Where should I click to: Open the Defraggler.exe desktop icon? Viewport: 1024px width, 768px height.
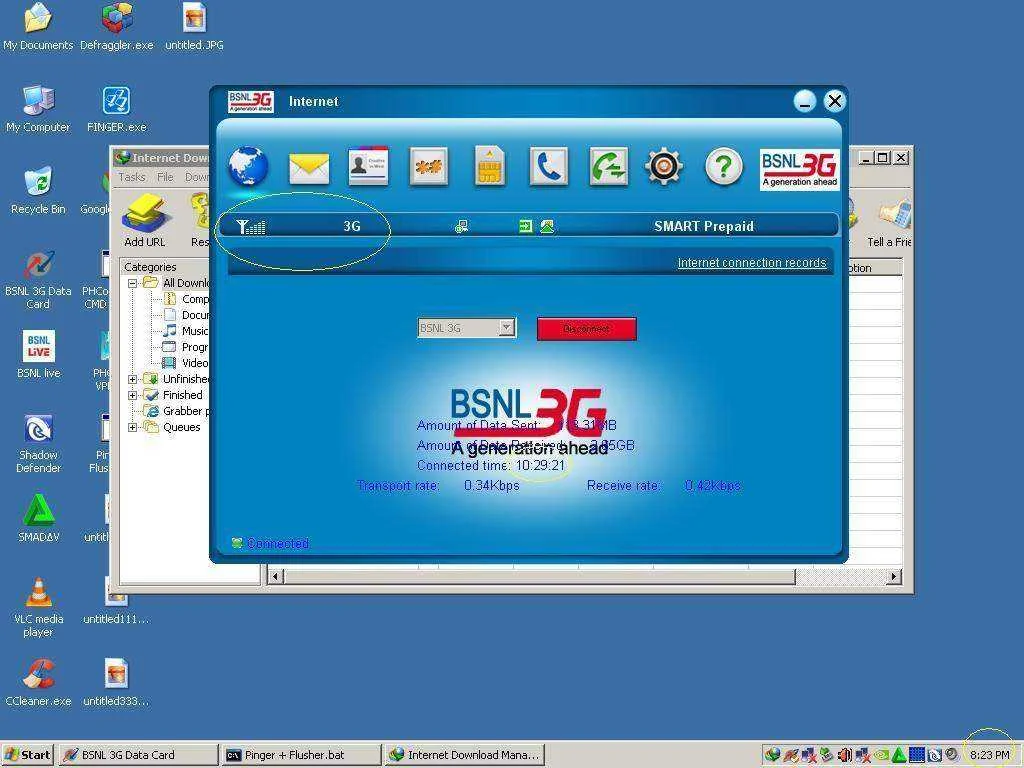click(x=117, y=27)
